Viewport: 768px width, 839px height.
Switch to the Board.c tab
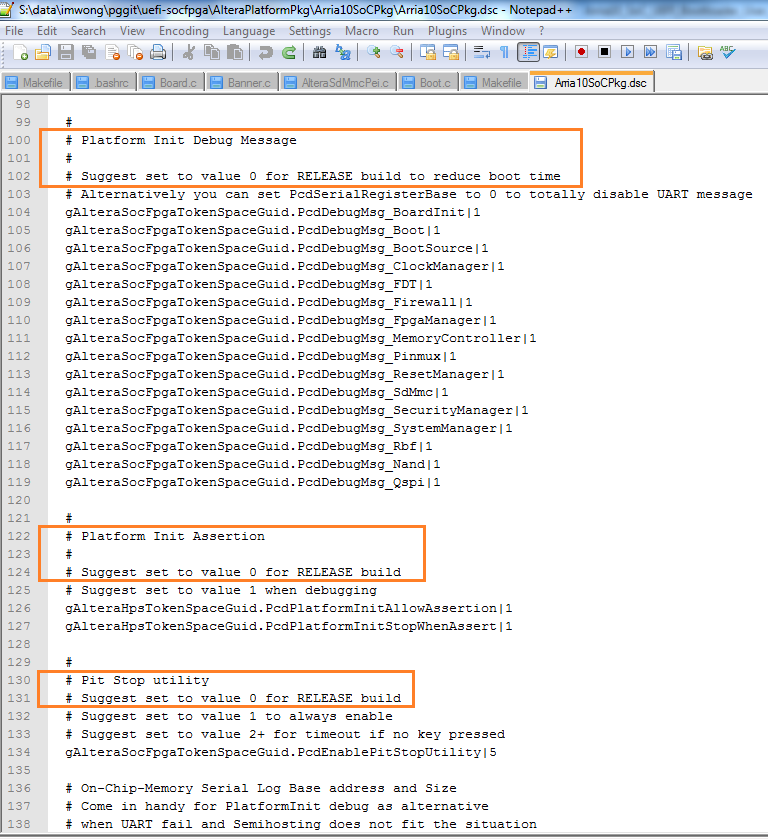point(170,82)
